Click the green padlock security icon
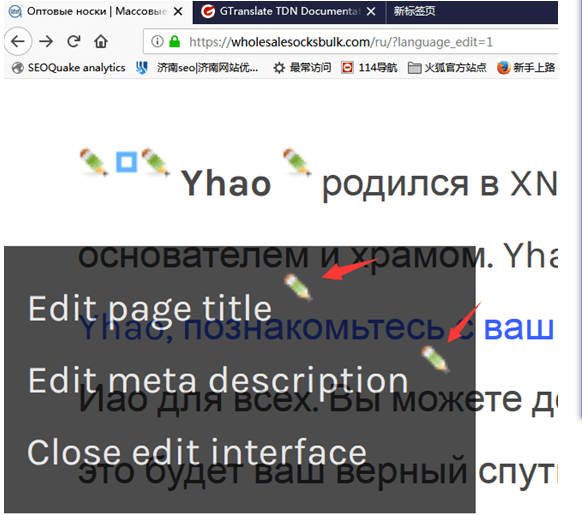 point(174,41)
